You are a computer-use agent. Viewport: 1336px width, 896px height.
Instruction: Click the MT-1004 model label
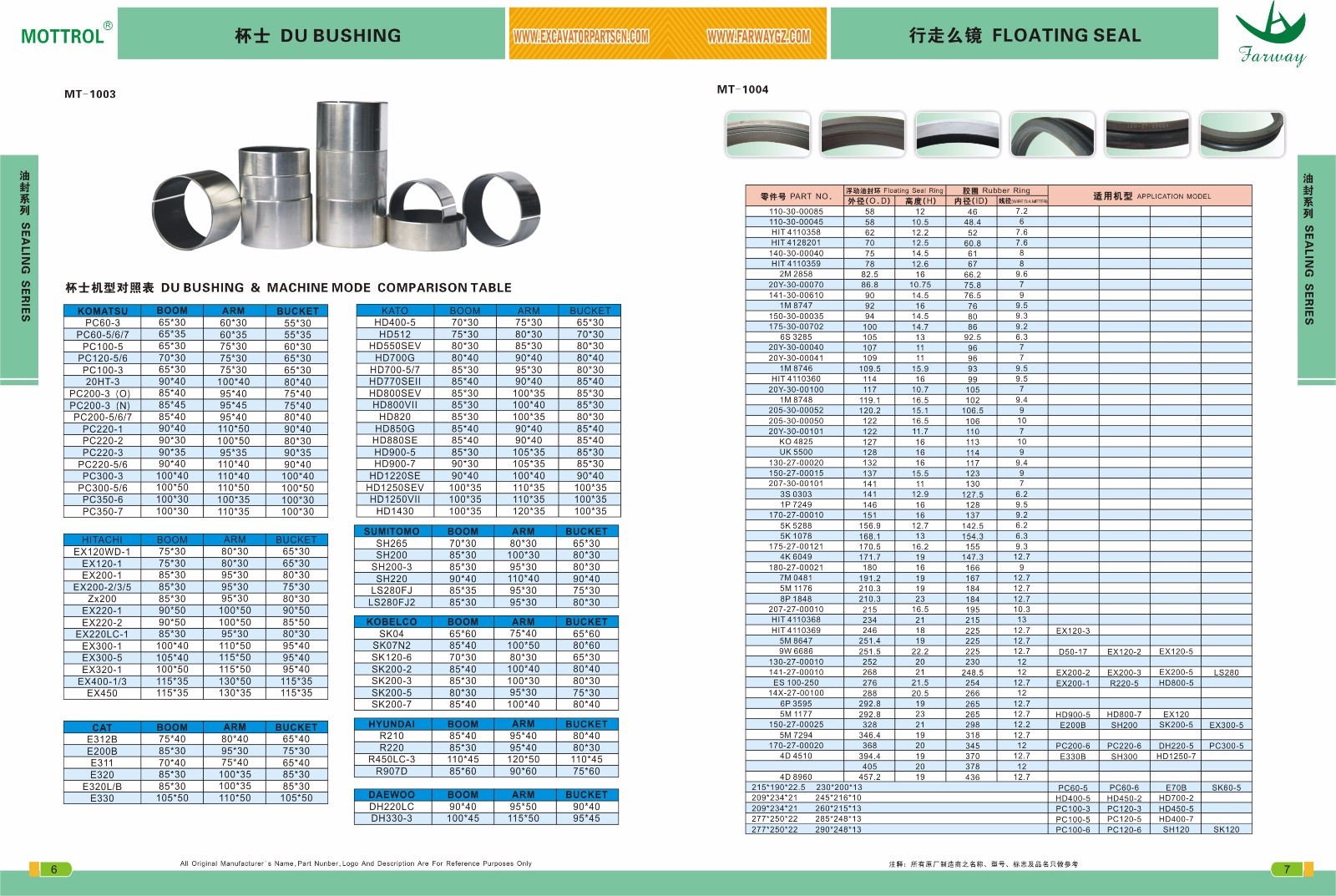[x=743, y=89]
